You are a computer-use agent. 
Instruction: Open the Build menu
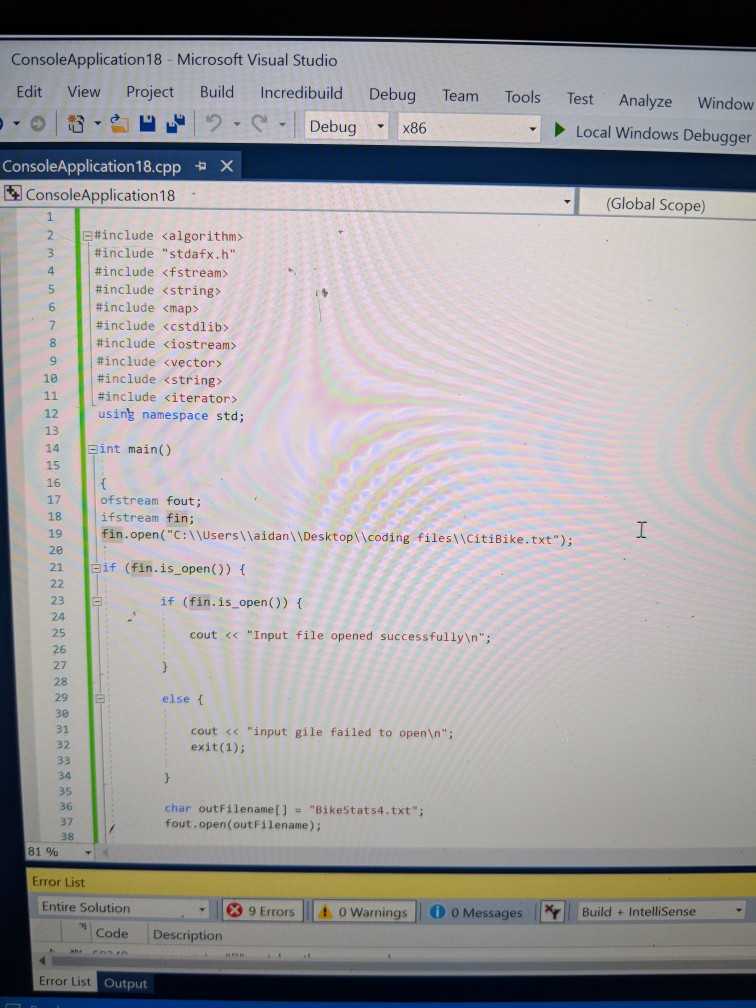click(217, 92)
